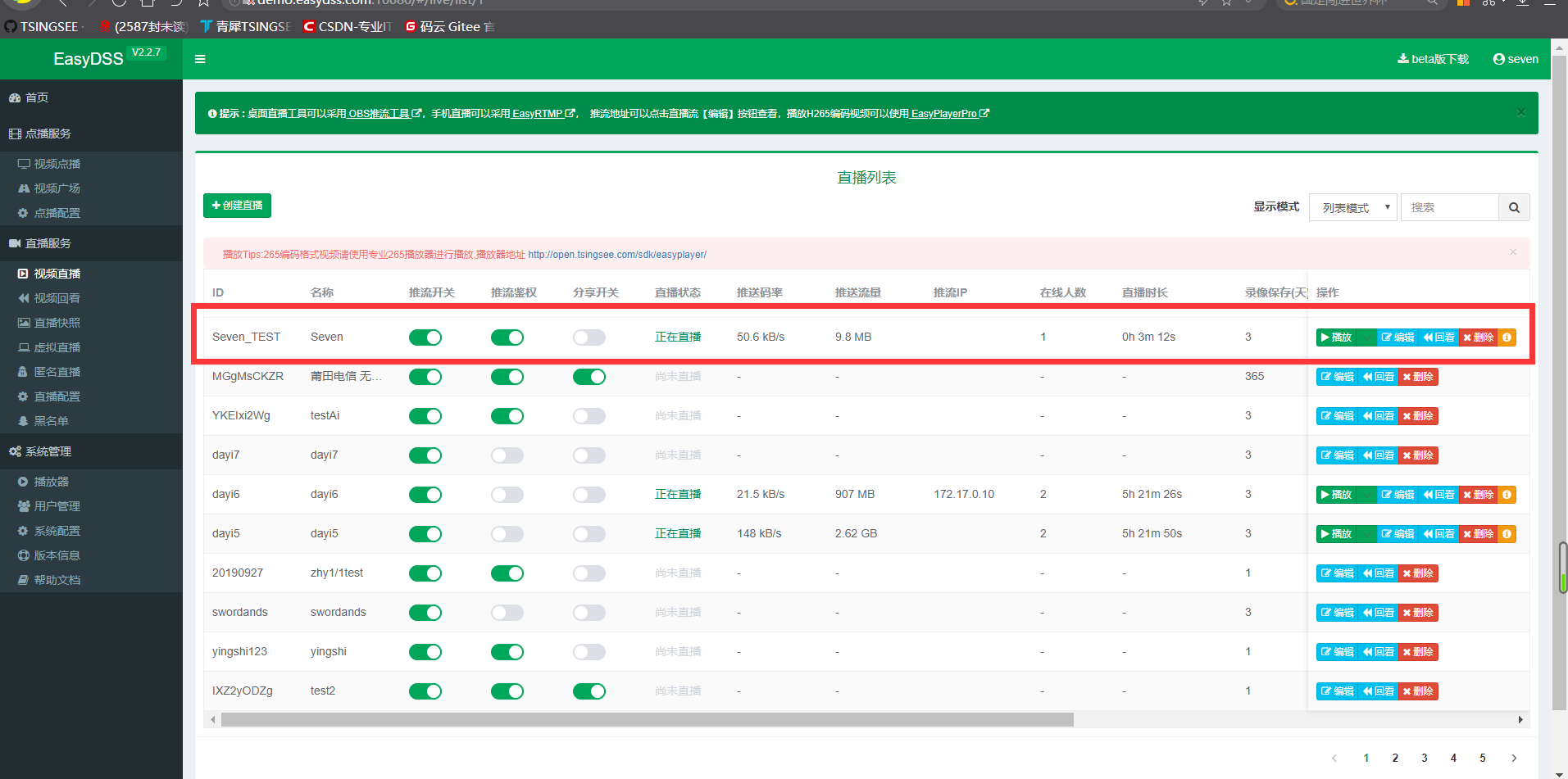Open the EasyPlayerPro link
1568x779 pixels.
pos(950,114)
